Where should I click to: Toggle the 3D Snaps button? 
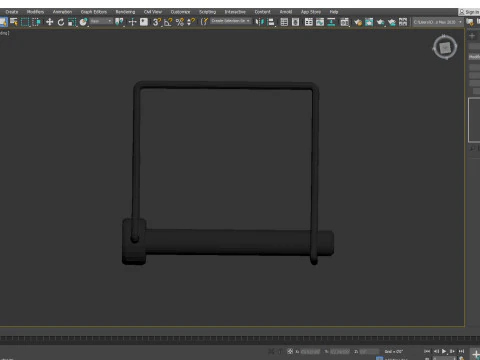pyautogui.click(x=157, y=22)
